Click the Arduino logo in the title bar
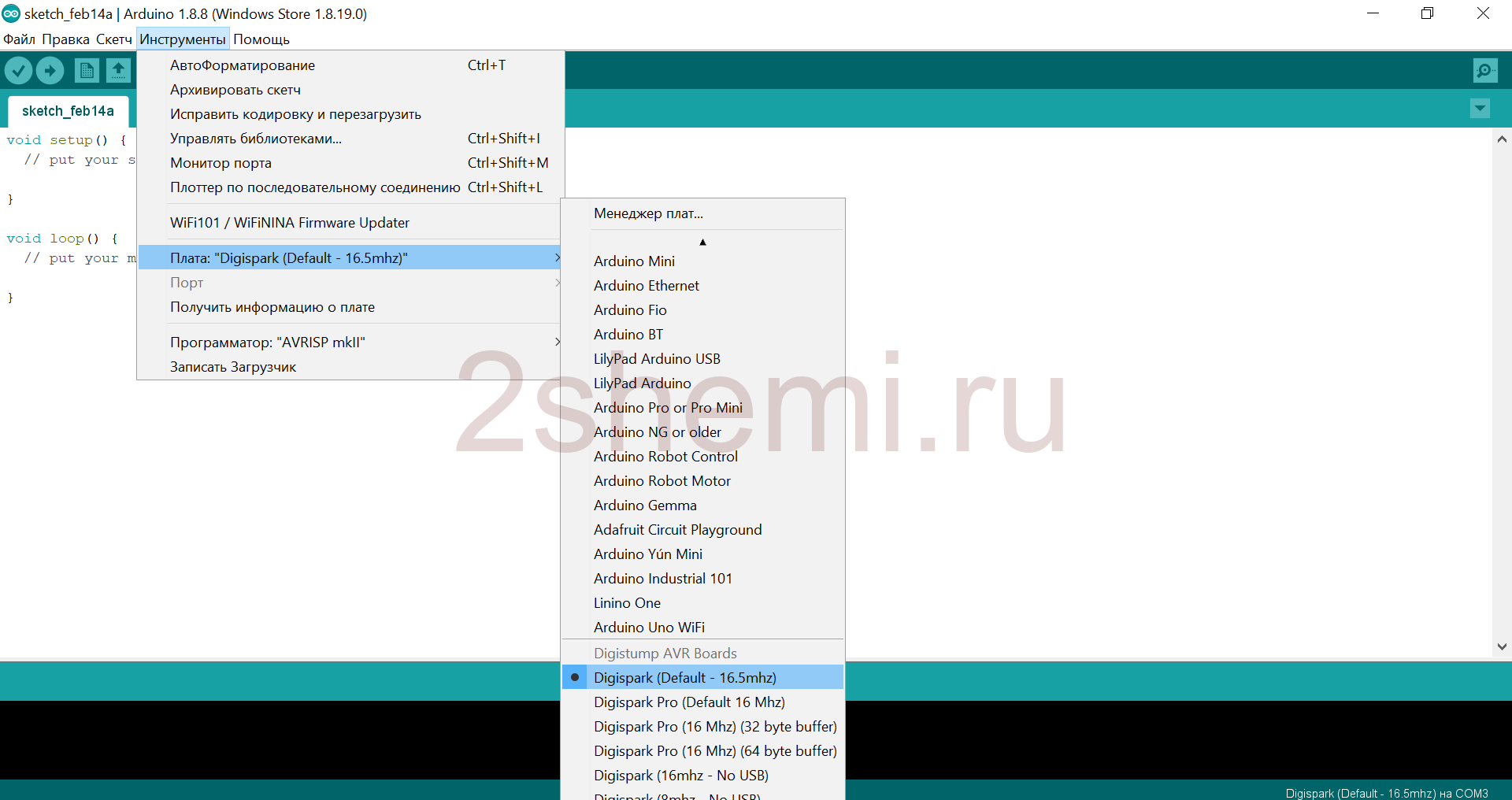1512x800 pixels. click(x=11, y=13)
